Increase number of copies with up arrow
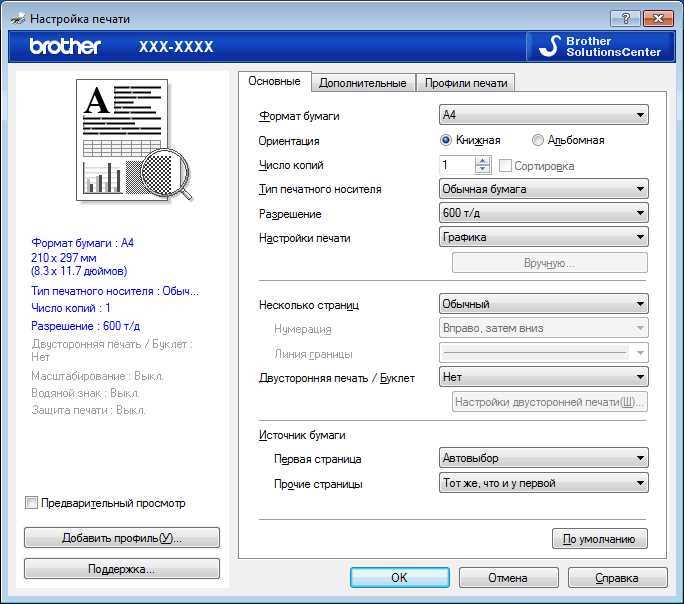 [x=483, y=160]
